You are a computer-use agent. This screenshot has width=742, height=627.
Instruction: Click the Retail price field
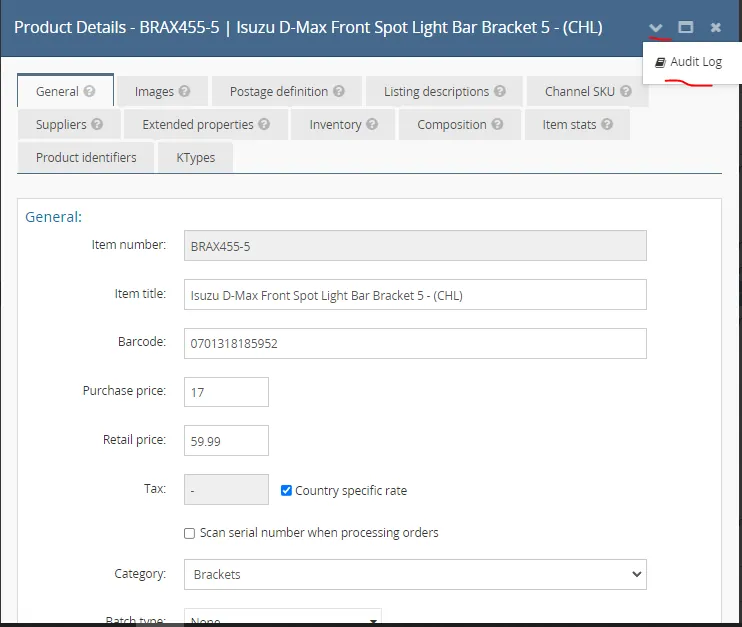pyautogui.click(x=226, y=441)
